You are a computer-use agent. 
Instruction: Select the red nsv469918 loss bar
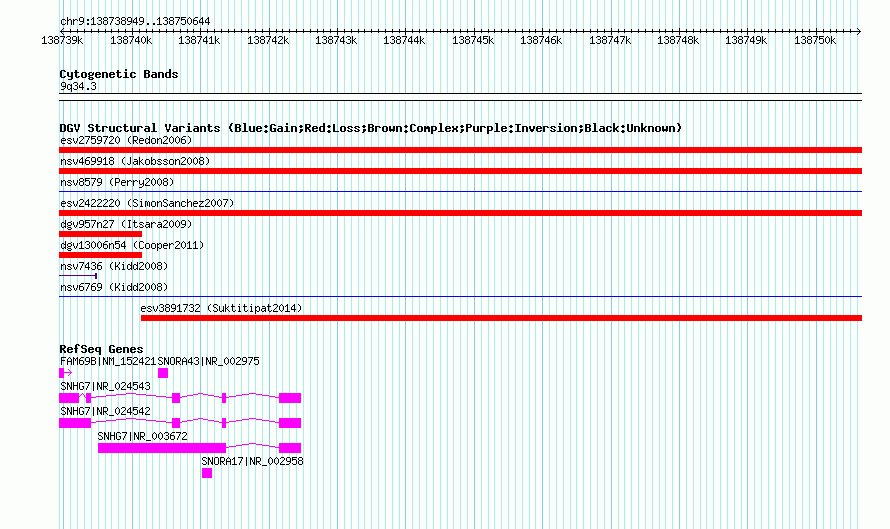tap(460, 171)
